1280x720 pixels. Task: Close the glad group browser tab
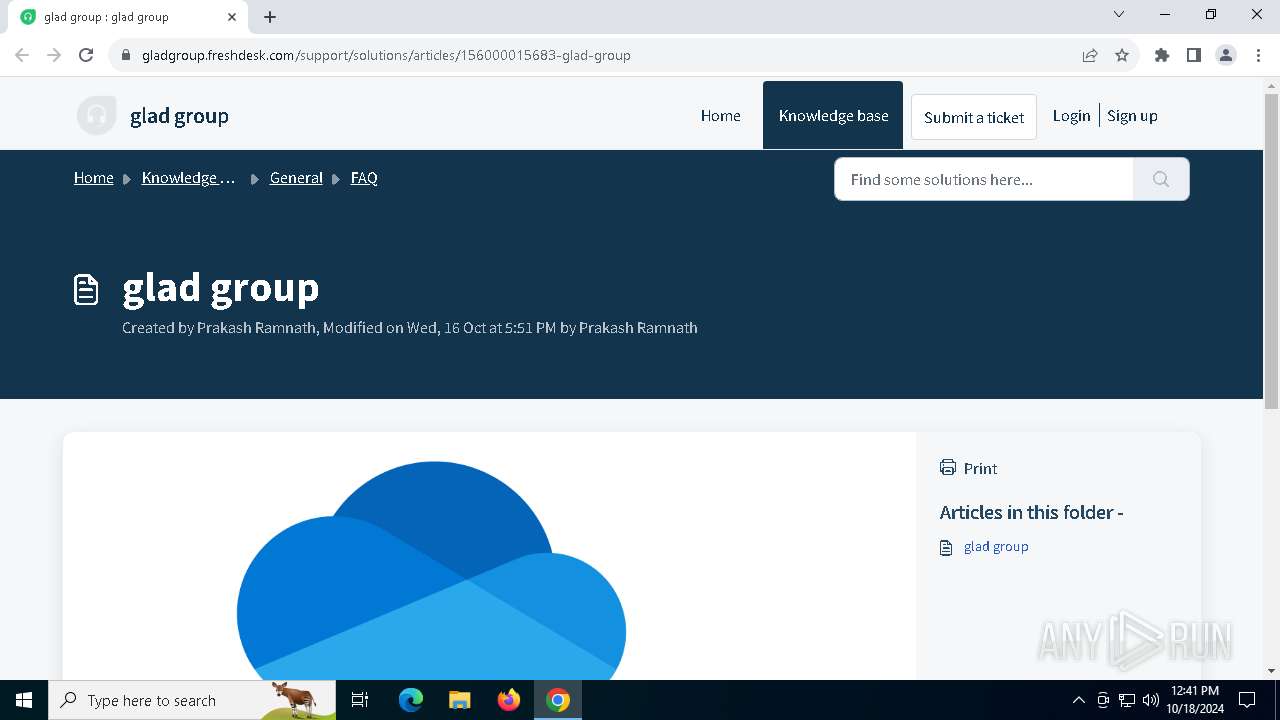(x=232, y=17)
